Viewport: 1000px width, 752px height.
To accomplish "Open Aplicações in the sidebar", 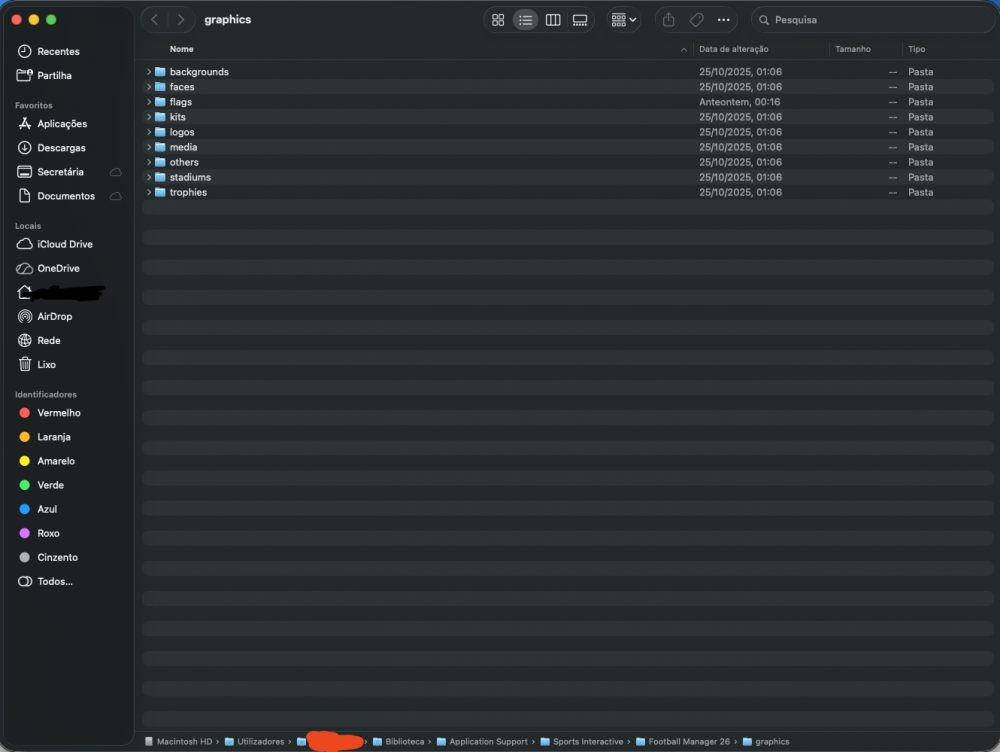I will (x=52, y=124).
